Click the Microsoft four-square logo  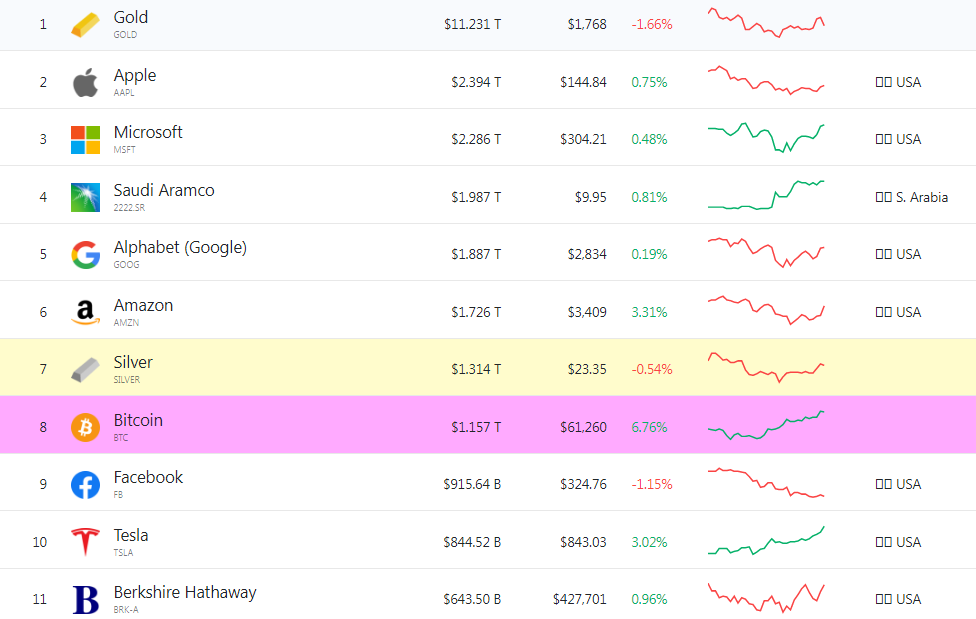click(85, 139)
